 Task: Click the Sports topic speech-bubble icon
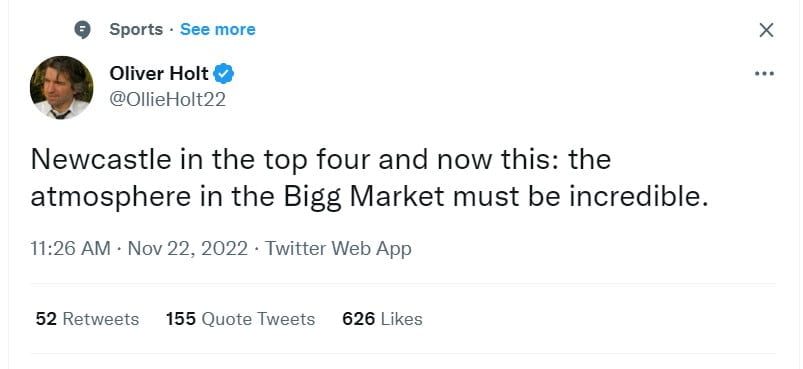tap(82, 30)
